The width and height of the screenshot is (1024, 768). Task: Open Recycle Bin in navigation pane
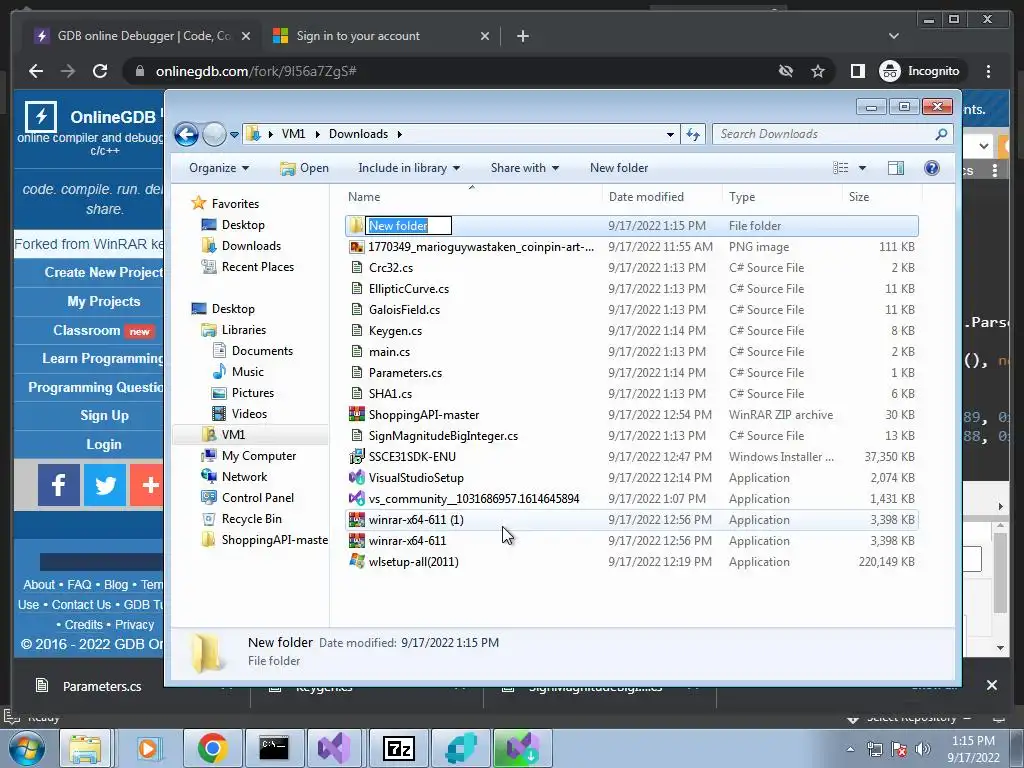point(242,519)
